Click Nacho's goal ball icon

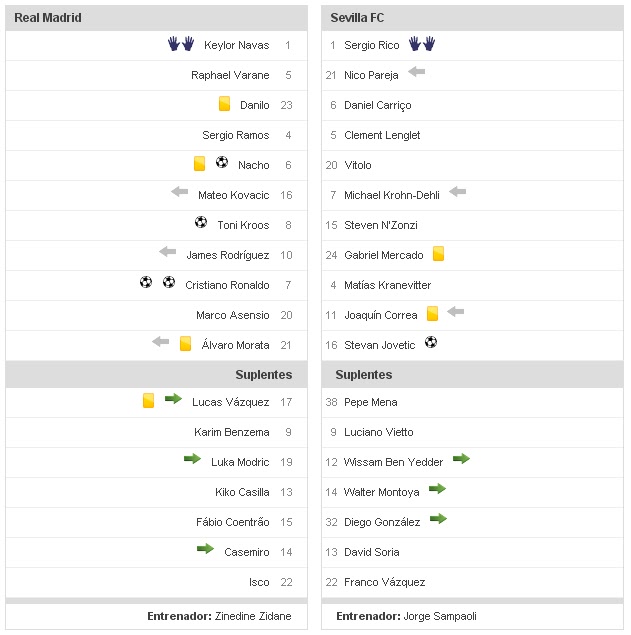point(222,163)
